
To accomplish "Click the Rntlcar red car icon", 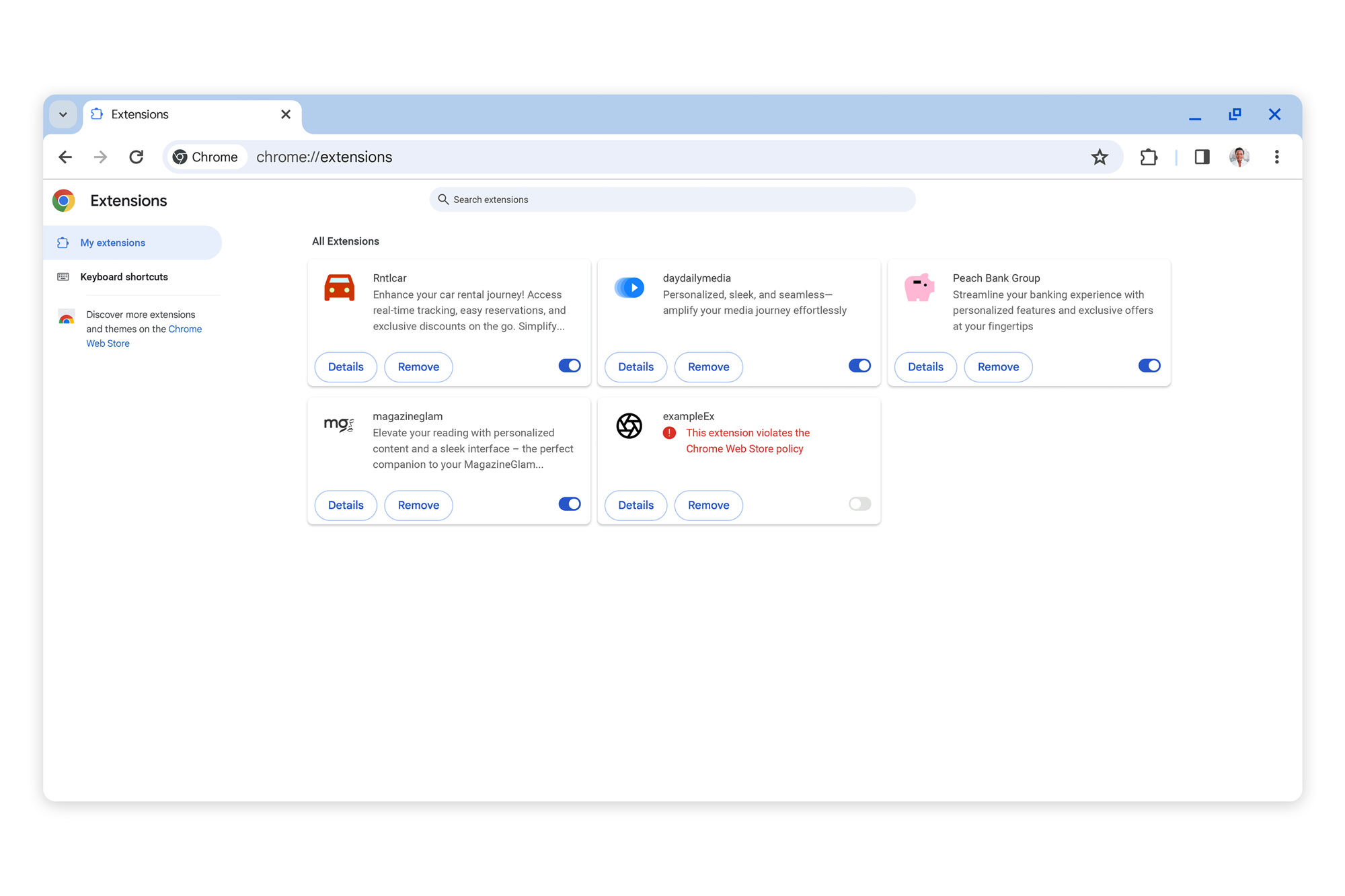I will tap(339, 287).
